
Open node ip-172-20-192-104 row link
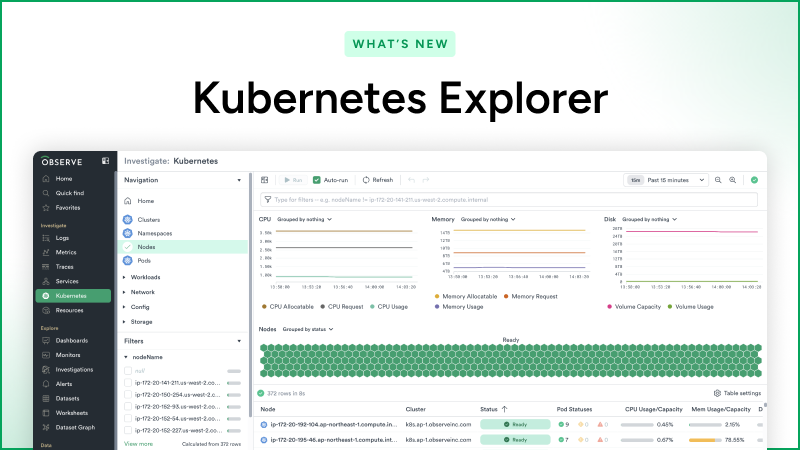pyautogui.click(x=334, y=424)
